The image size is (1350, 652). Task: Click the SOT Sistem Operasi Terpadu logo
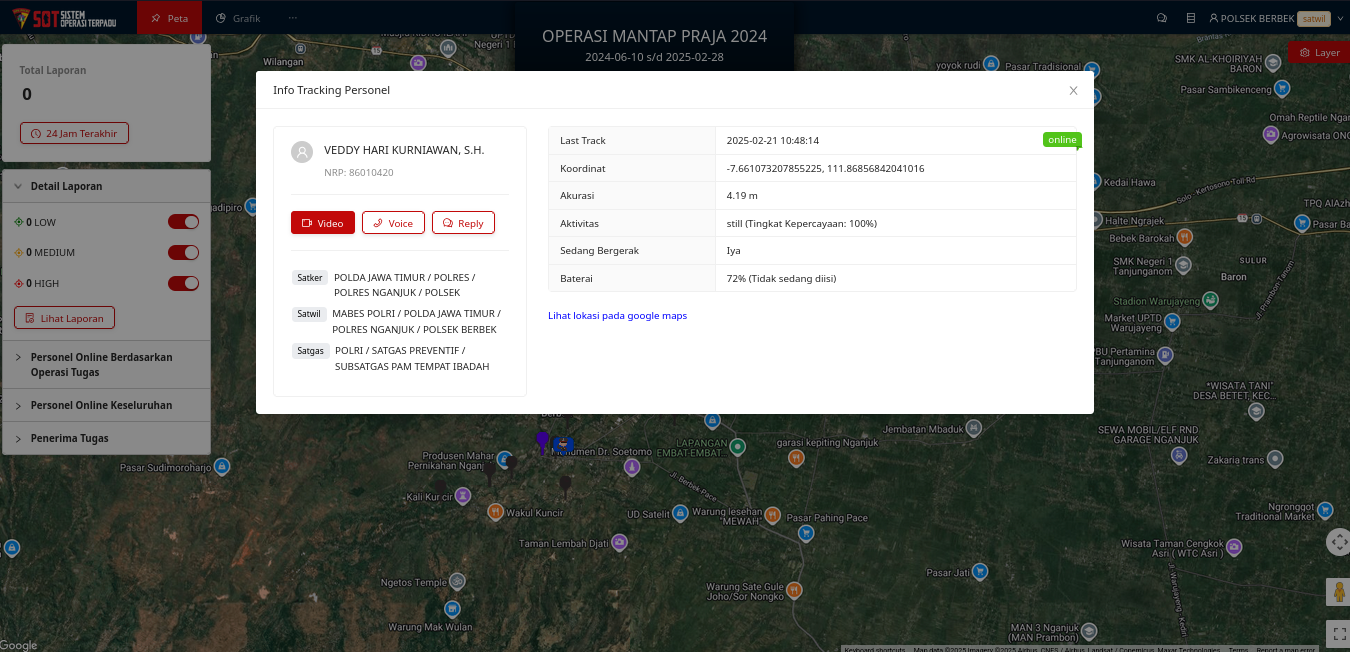click(x=63, y=17)
